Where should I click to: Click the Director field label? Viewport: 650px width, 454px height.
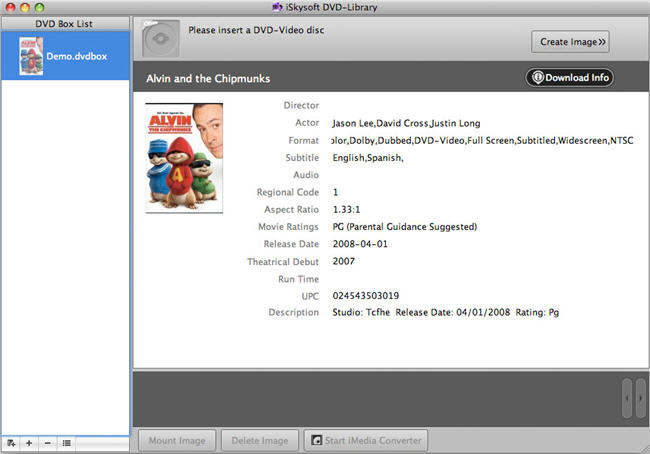[x=301, y=105]
